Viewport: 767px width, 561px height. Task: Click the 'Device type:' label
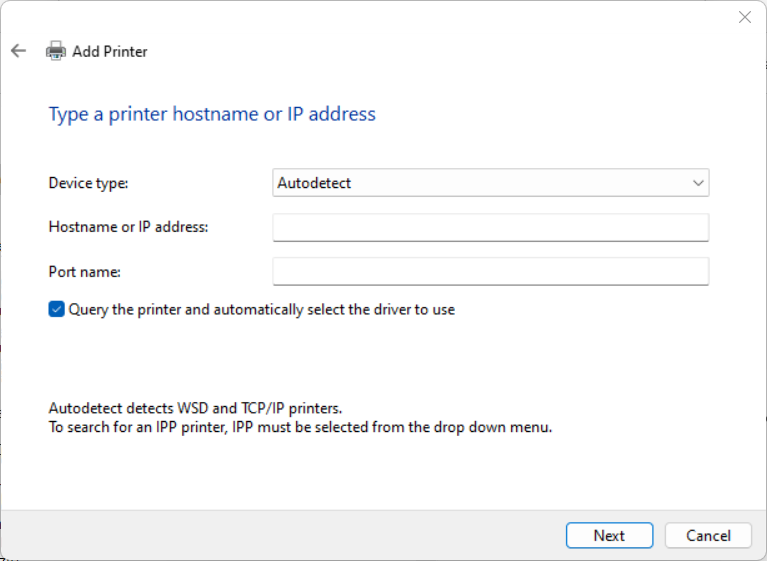89,183
